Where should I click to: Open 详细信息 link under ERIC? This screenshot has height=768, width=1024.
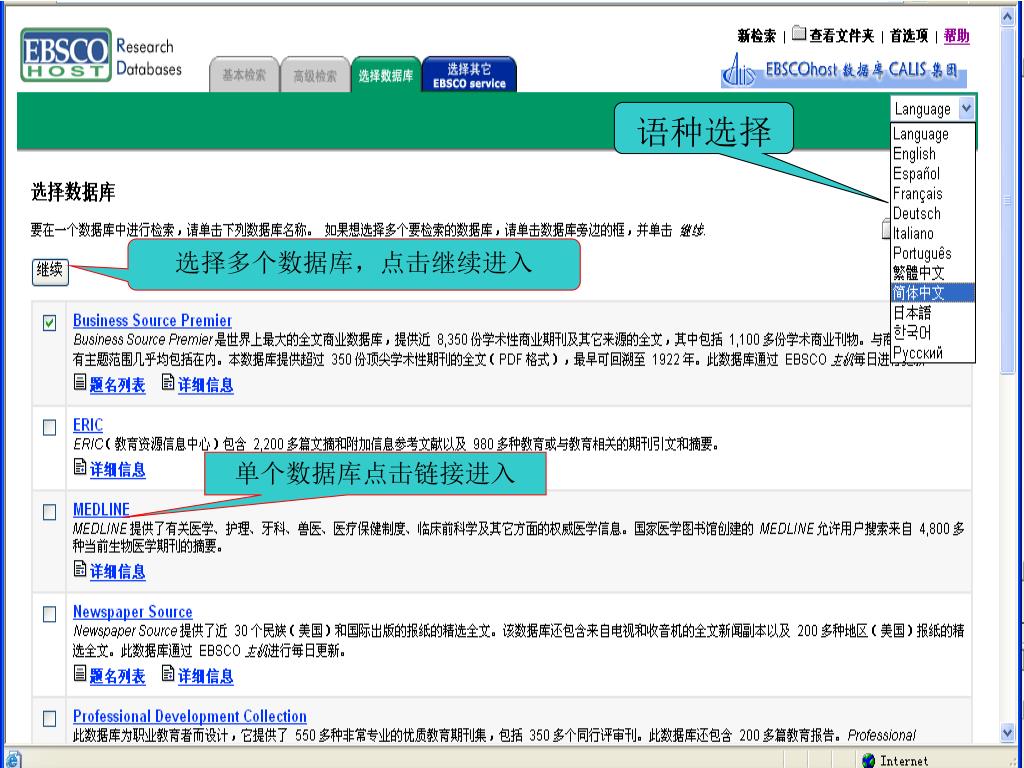coord(118,470)
